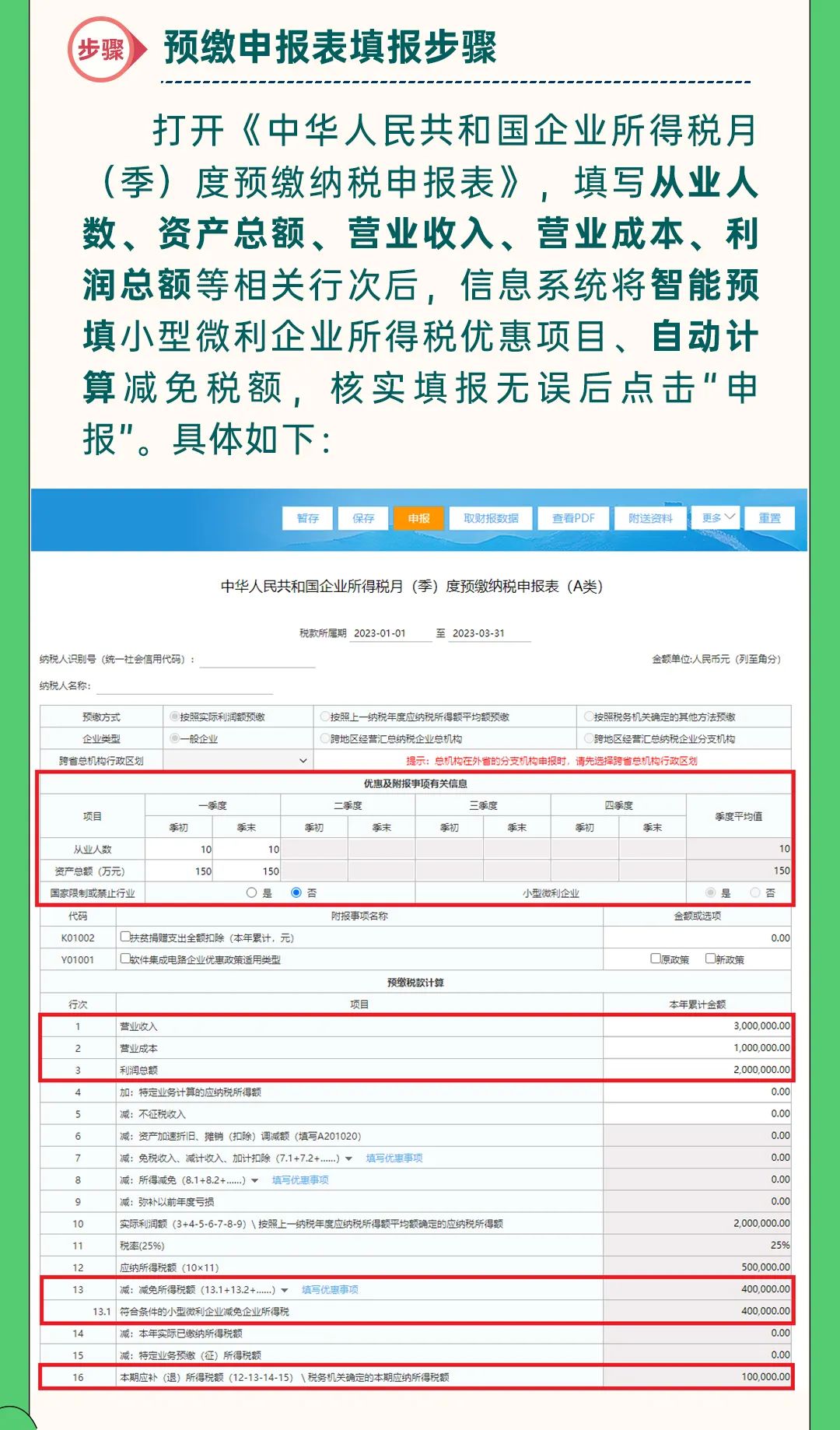Tick the 新政策 checkbox

point(710,959)
